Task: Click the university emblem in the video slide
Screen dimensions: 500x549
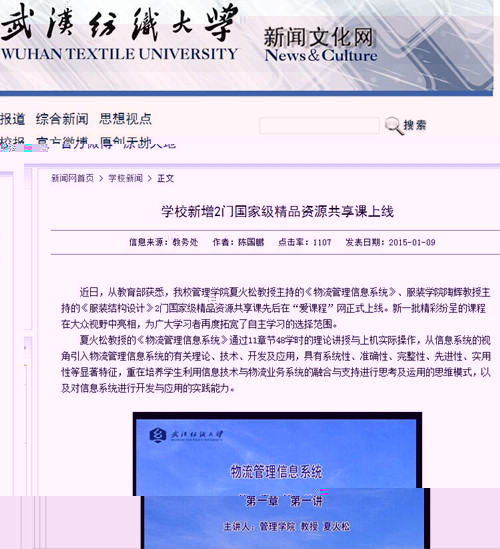Action: point(158,435)
